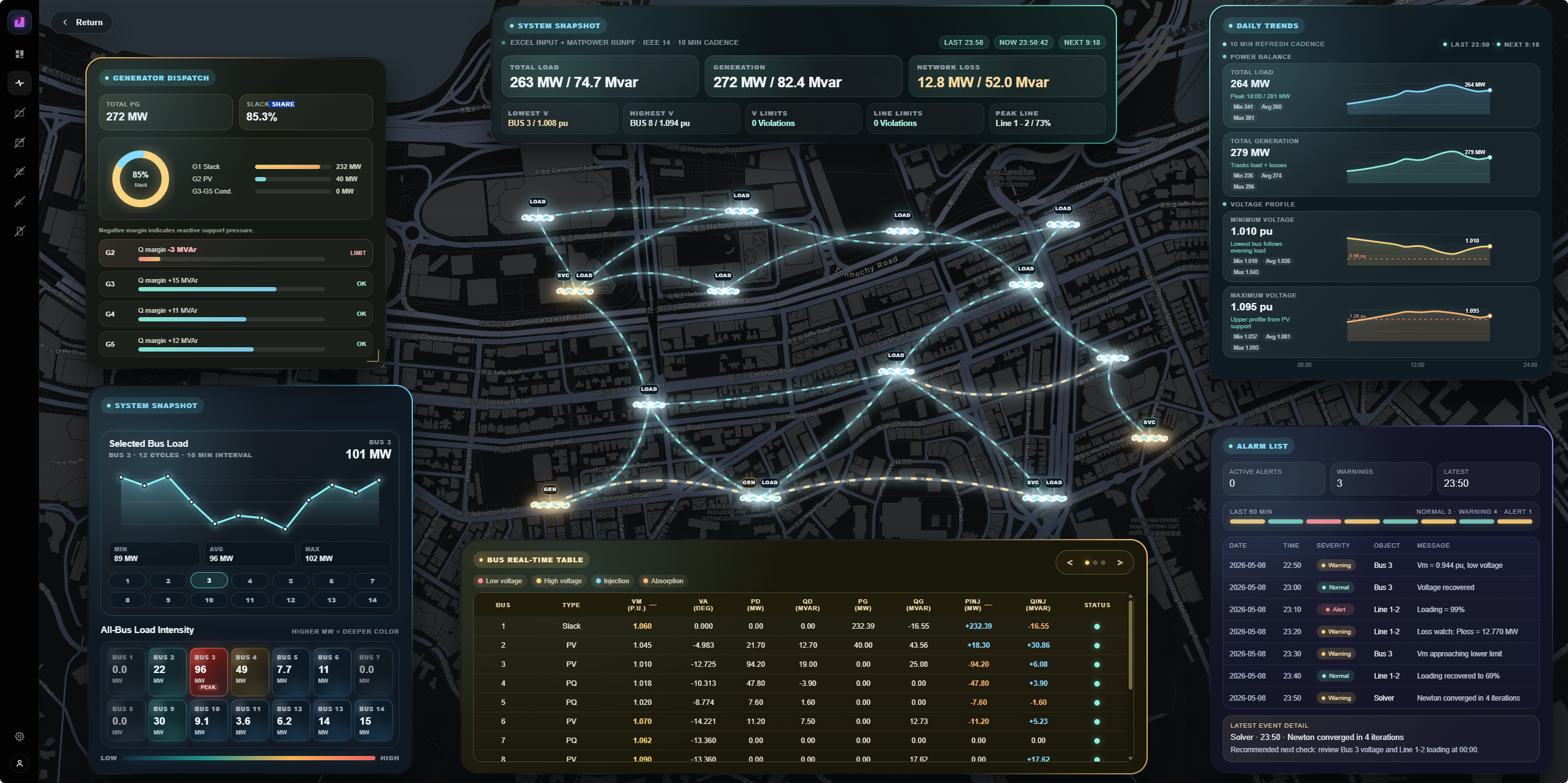Click the G2 Q margin bar

232,259
